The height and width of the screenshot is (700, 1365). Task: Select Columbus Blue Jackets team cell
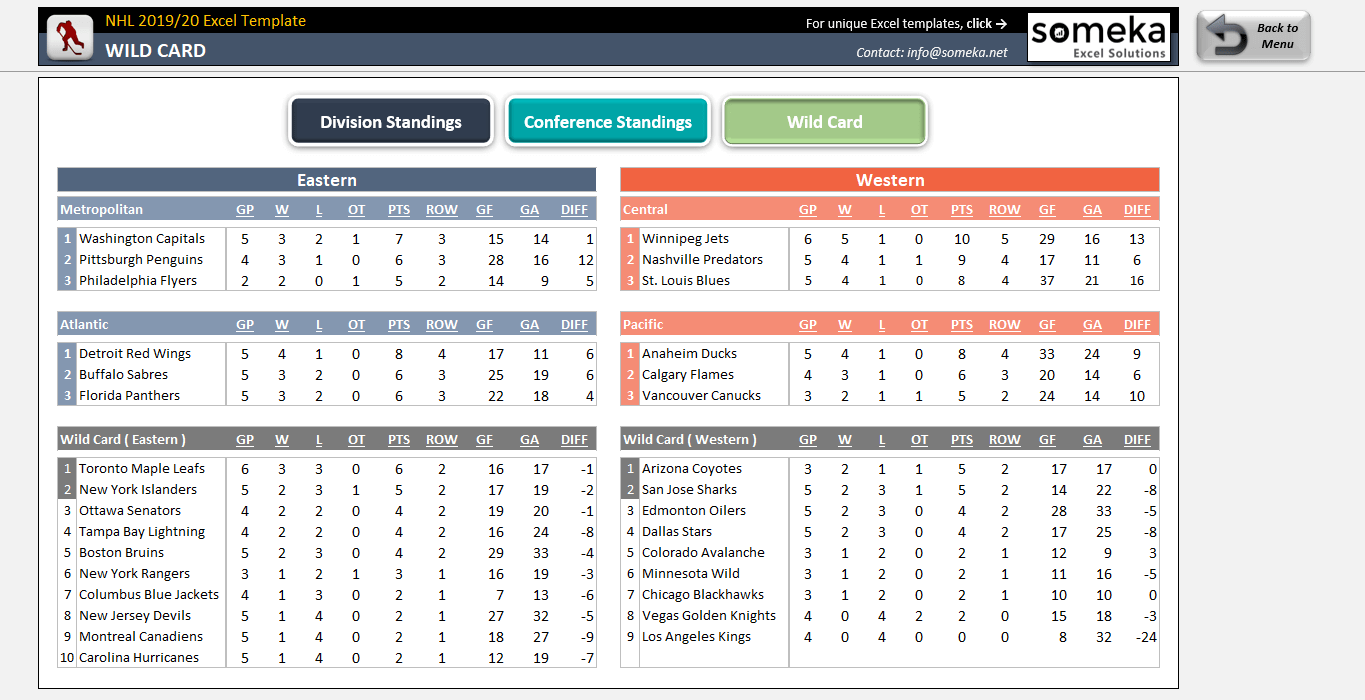(149, 595)
